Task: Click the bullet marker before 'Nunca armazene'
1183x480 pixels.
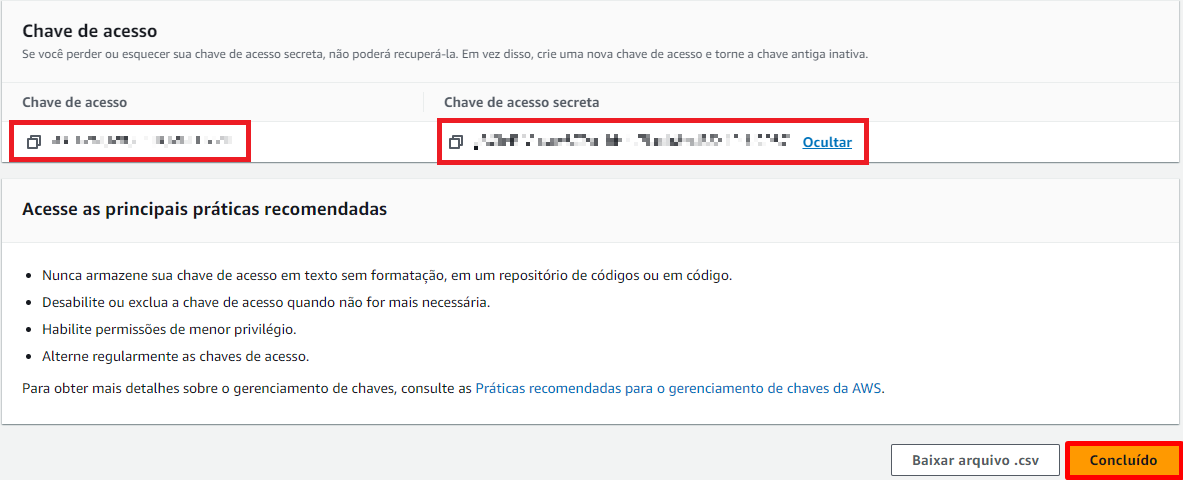Action: [30, 276]
